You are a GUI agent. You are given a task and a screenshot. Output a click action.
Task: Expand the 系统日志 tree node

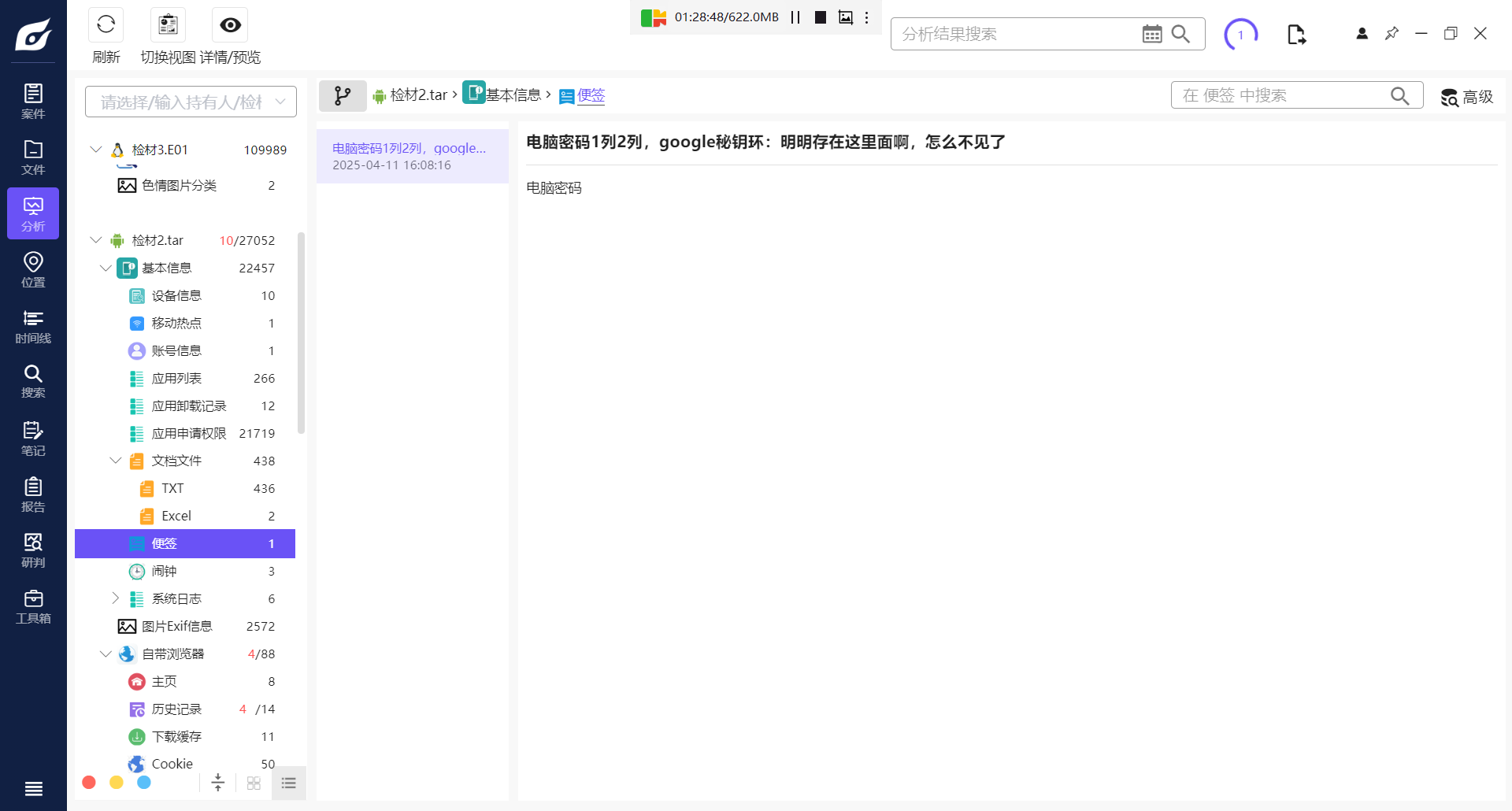point(115,598)
